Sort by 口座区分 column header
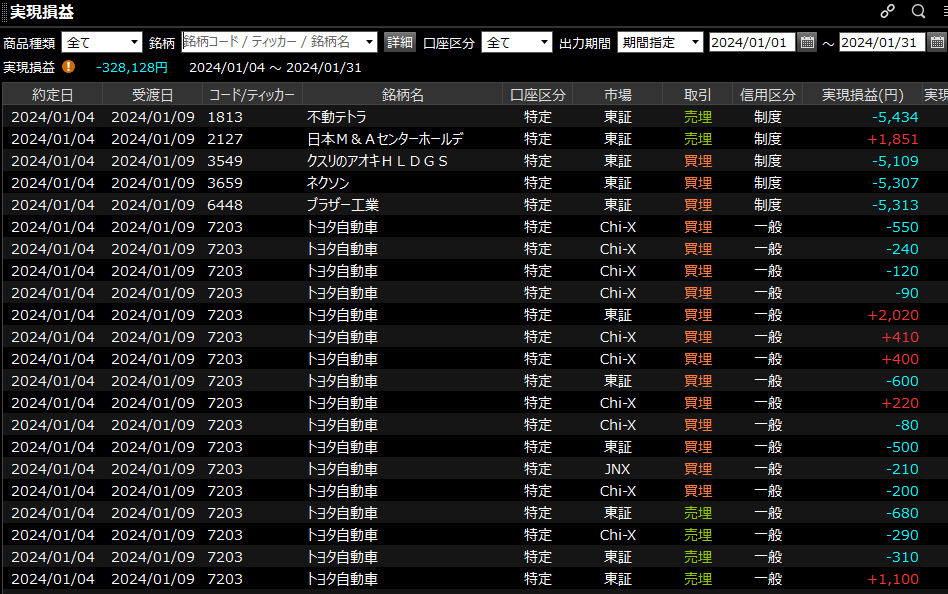This screenshot has width=948, height=594. [537, 95]
